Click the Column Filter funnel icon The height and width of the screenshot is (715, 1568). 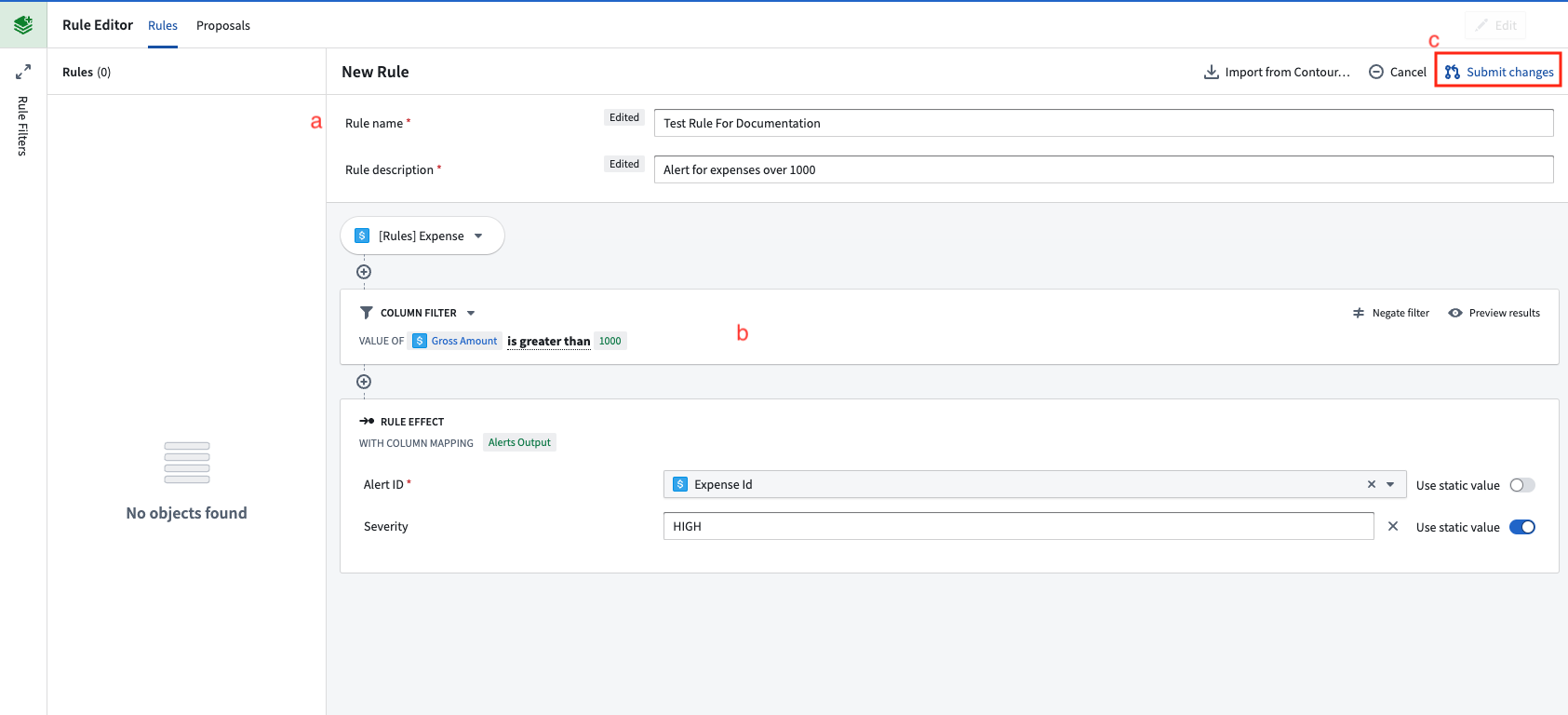point(367,313)
